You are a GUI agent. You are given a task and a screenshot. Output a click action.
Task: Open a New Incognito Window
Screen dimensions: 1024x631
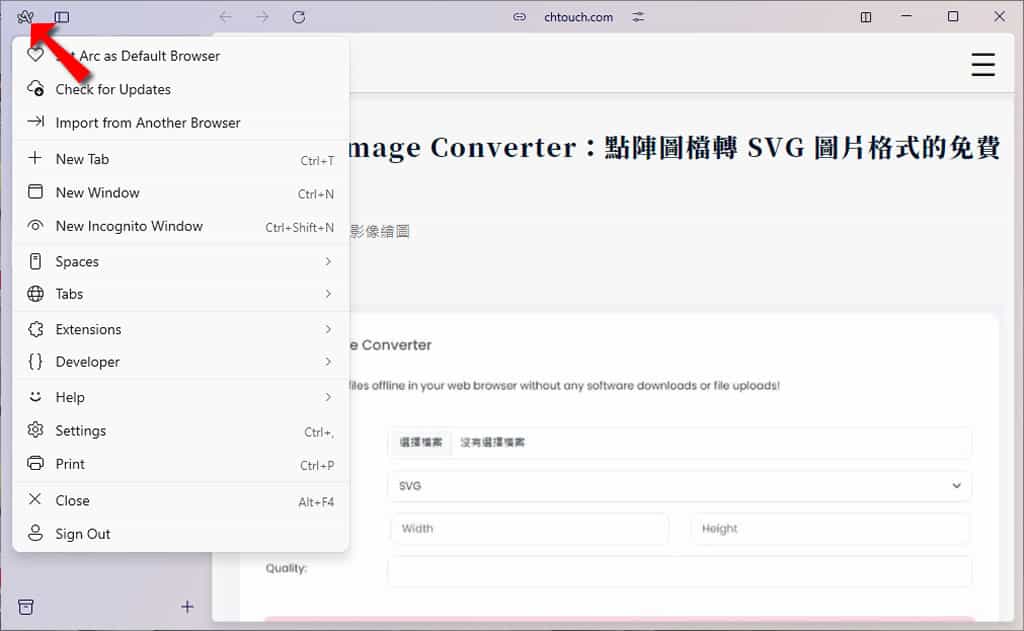[181, 226]
